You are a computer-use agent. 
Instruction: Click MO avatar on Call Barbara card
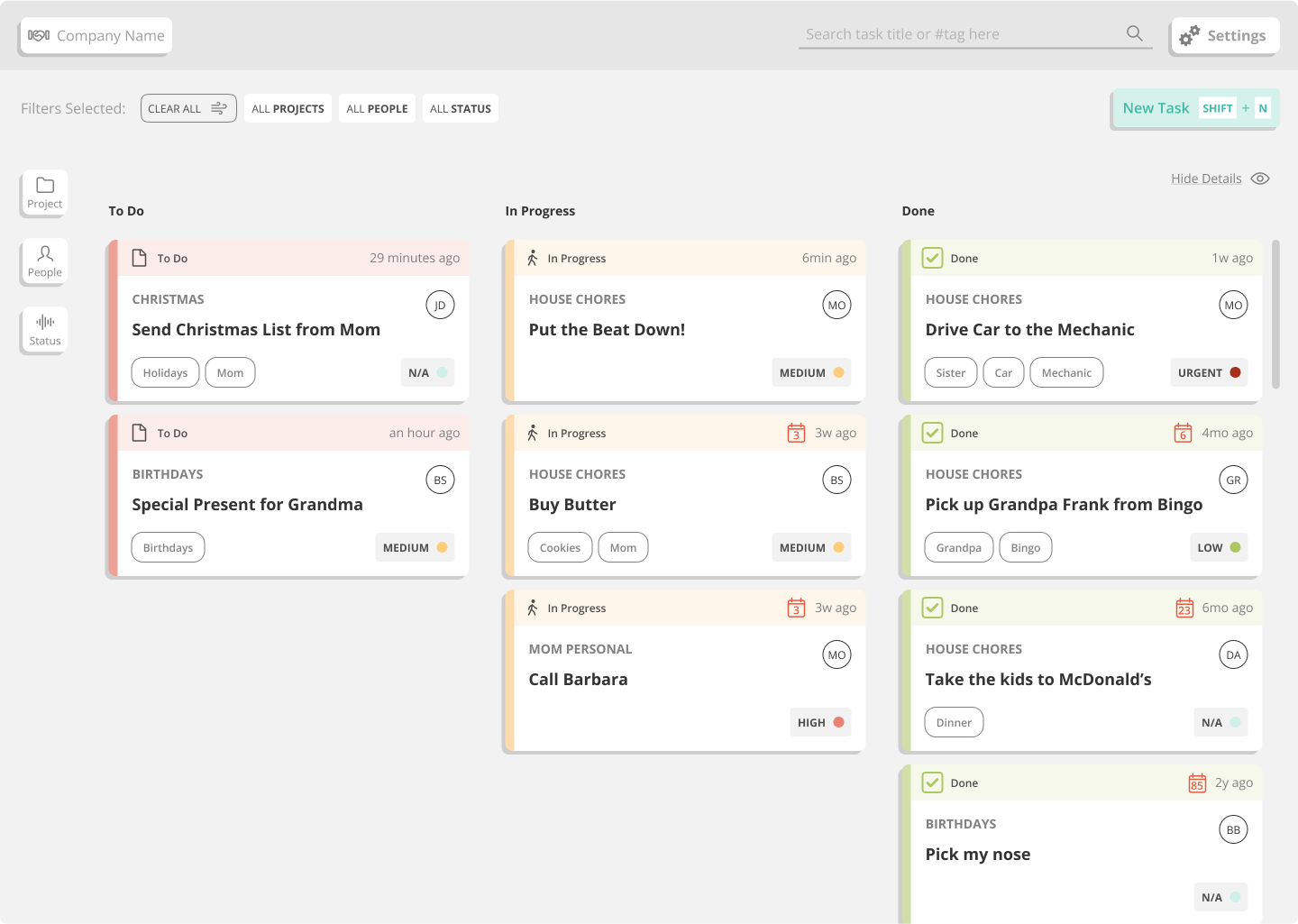point(836,654)
